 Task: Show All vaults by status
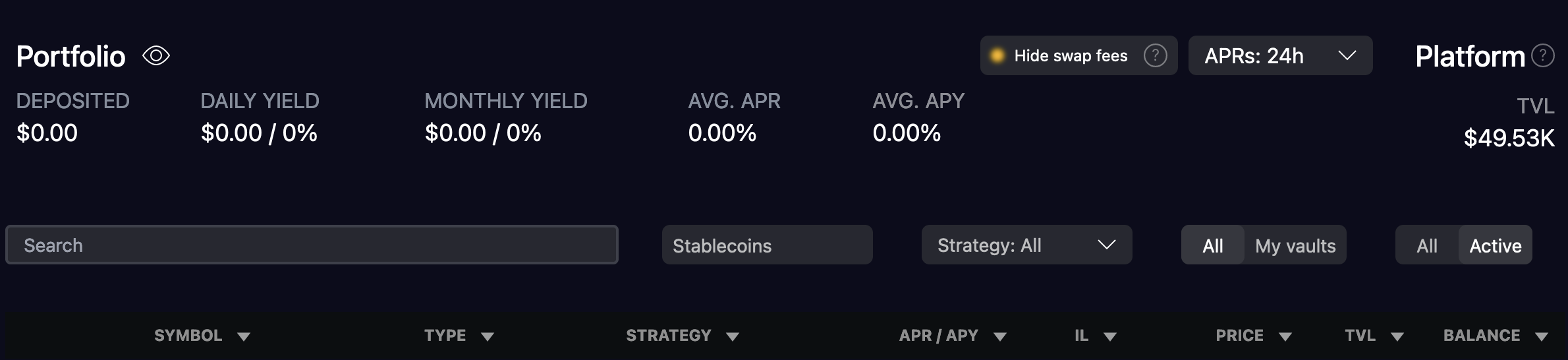click(1427, 245)
